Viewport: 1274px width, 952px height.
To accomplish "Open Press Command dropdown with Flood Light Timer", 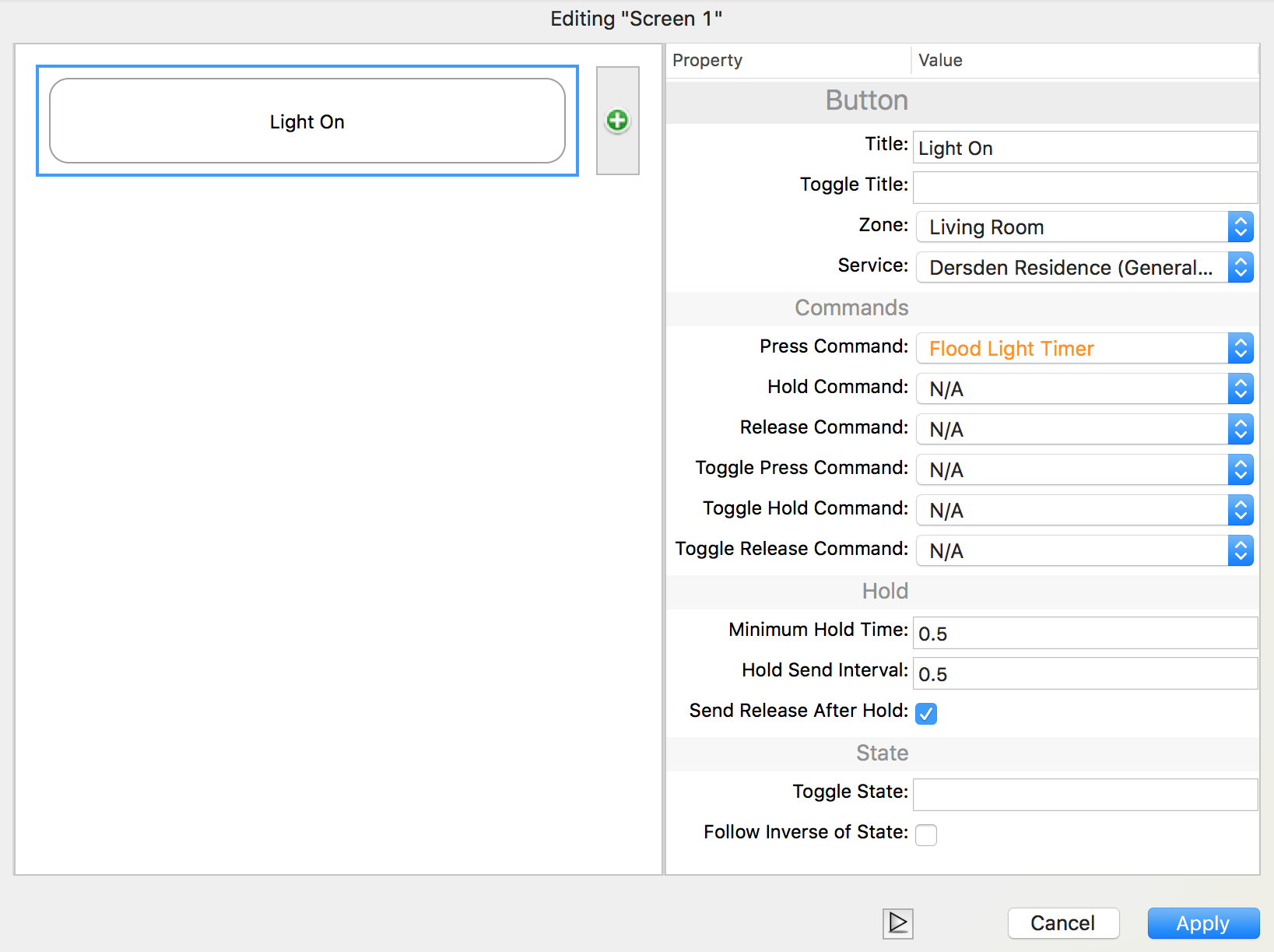I will [1084, 349].
